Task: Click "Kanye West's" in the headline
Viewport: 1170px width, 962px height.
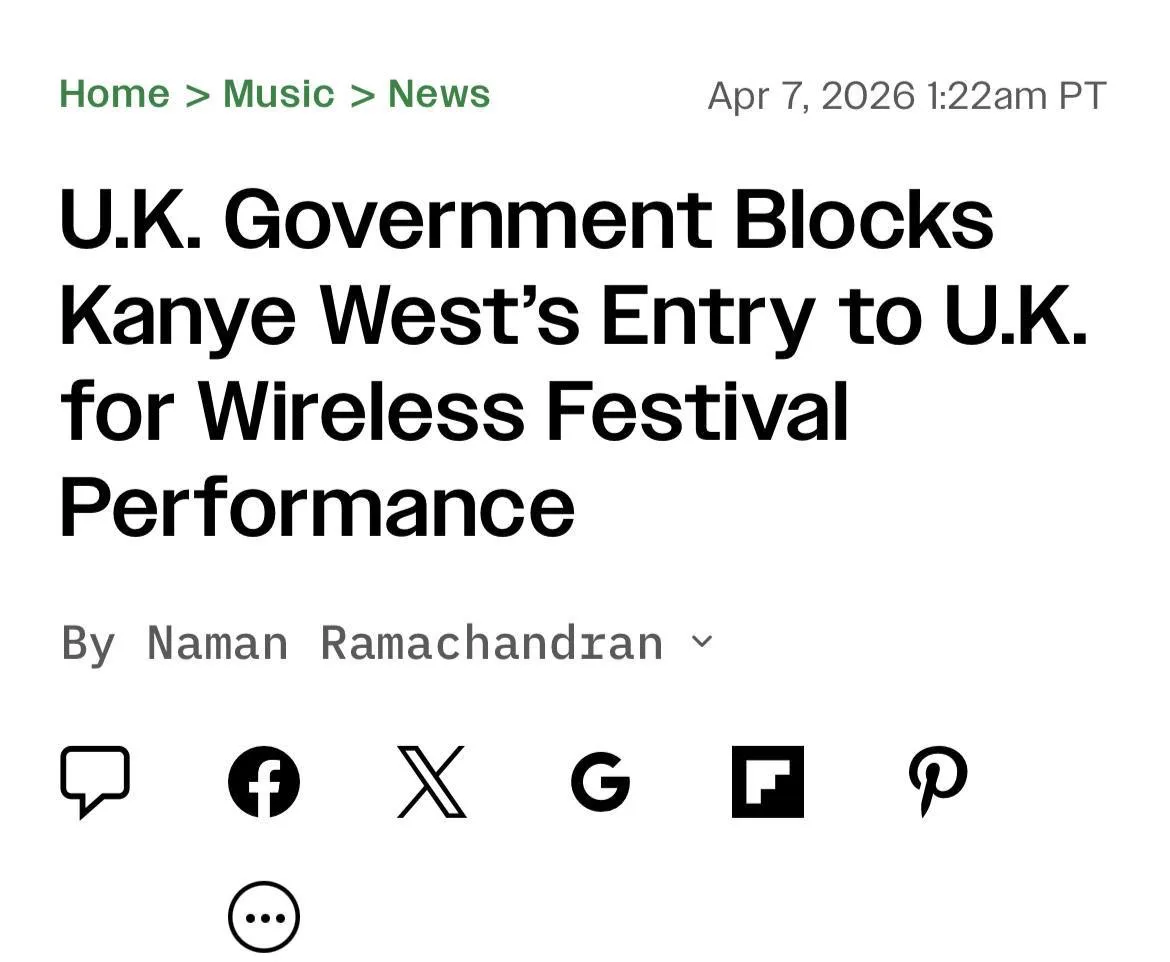Action: (x=320, y=316)
